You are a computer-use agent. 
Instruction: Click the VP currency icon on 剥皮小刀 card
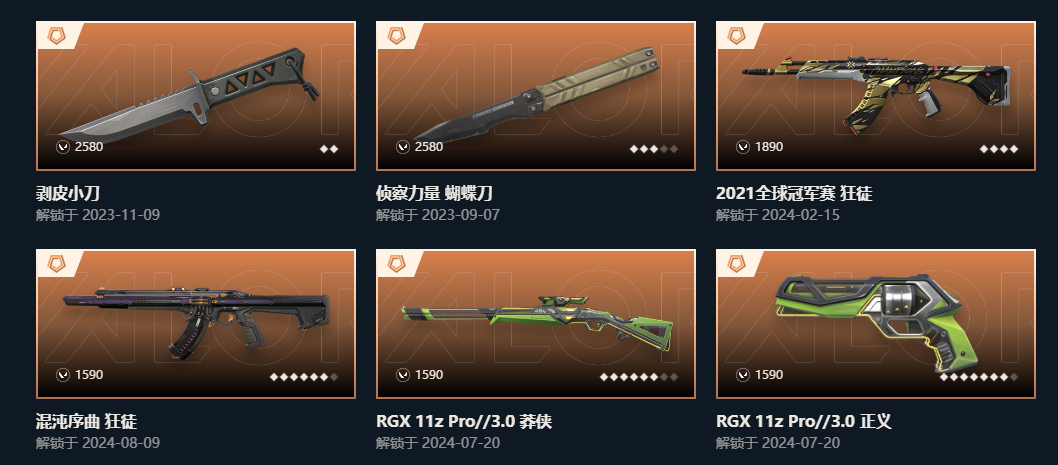point(63,146)
